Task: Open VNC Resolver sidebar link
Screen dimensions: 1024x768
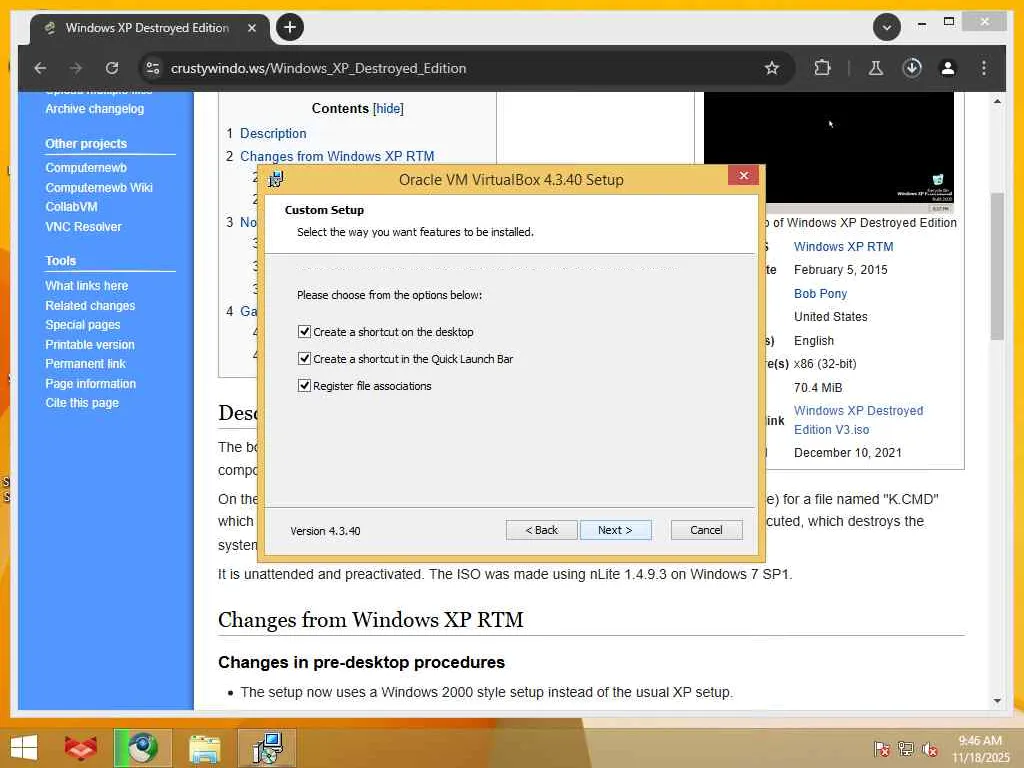Action: click(x=83, y=227)
